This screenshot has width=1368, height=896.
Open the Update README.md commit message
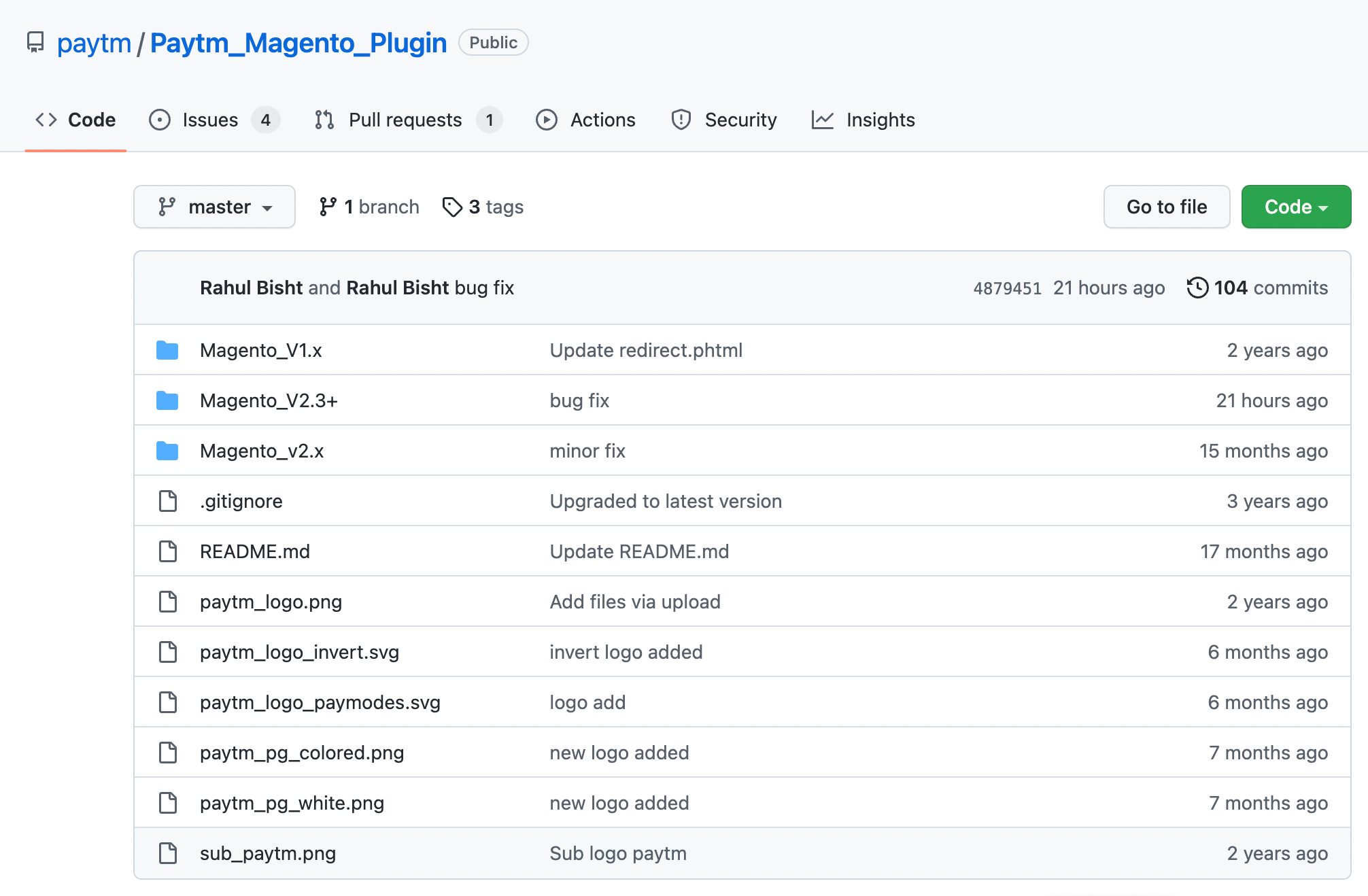pos(639,551)
